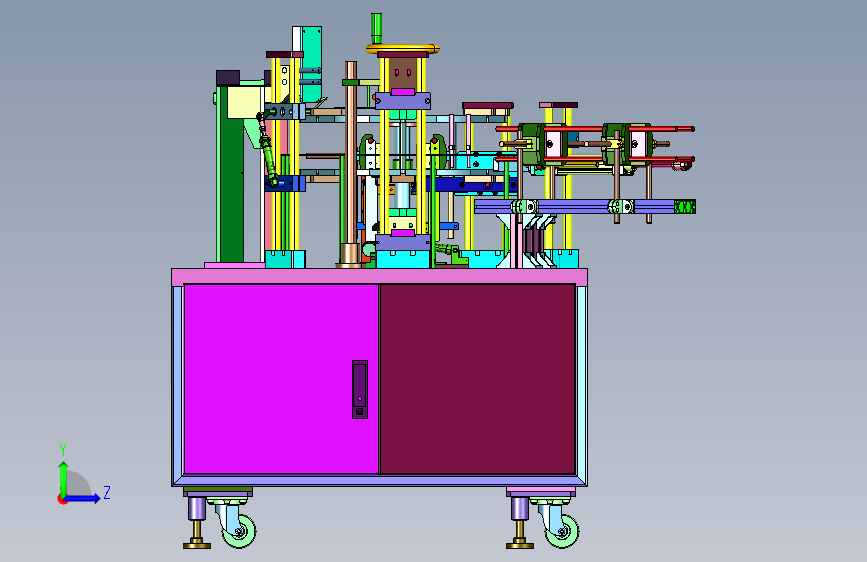Select the green patterned end block of the rail
The width and height of the screenshot is (867, 562).
[x=685, y=207]
